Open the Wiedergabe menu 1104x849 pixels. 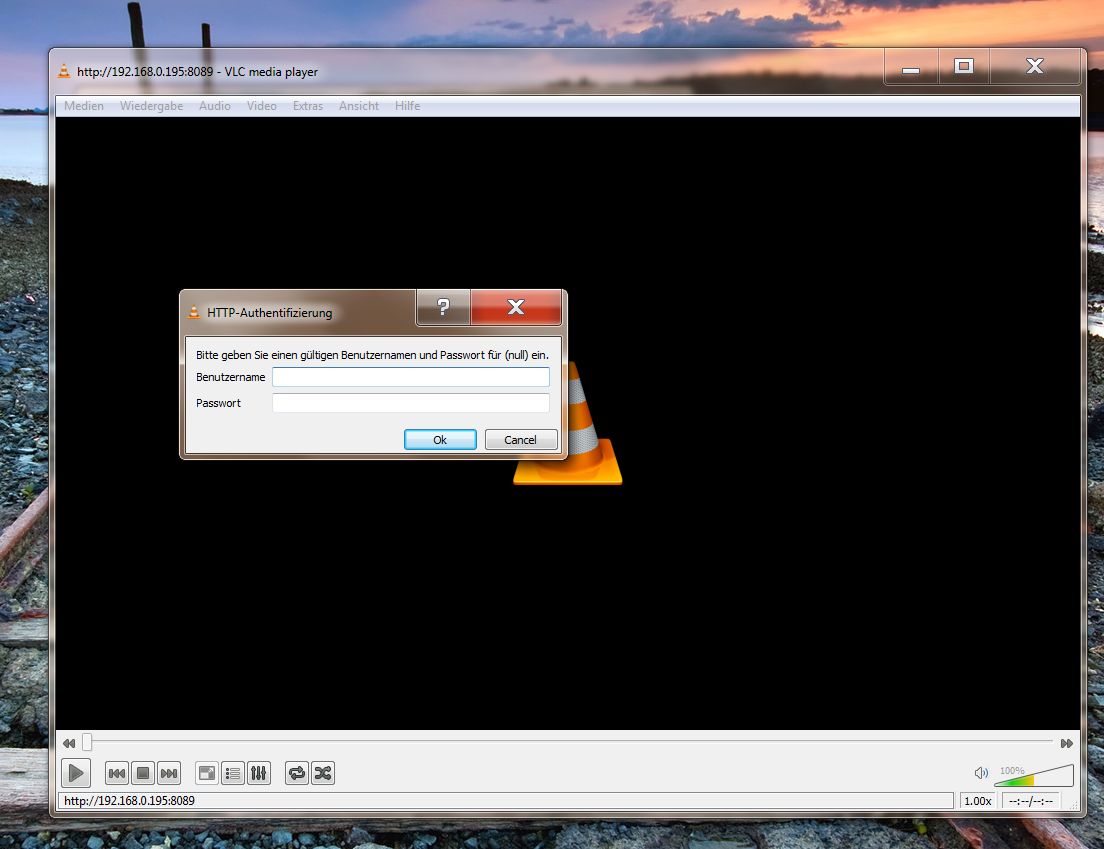coord(151,106)
